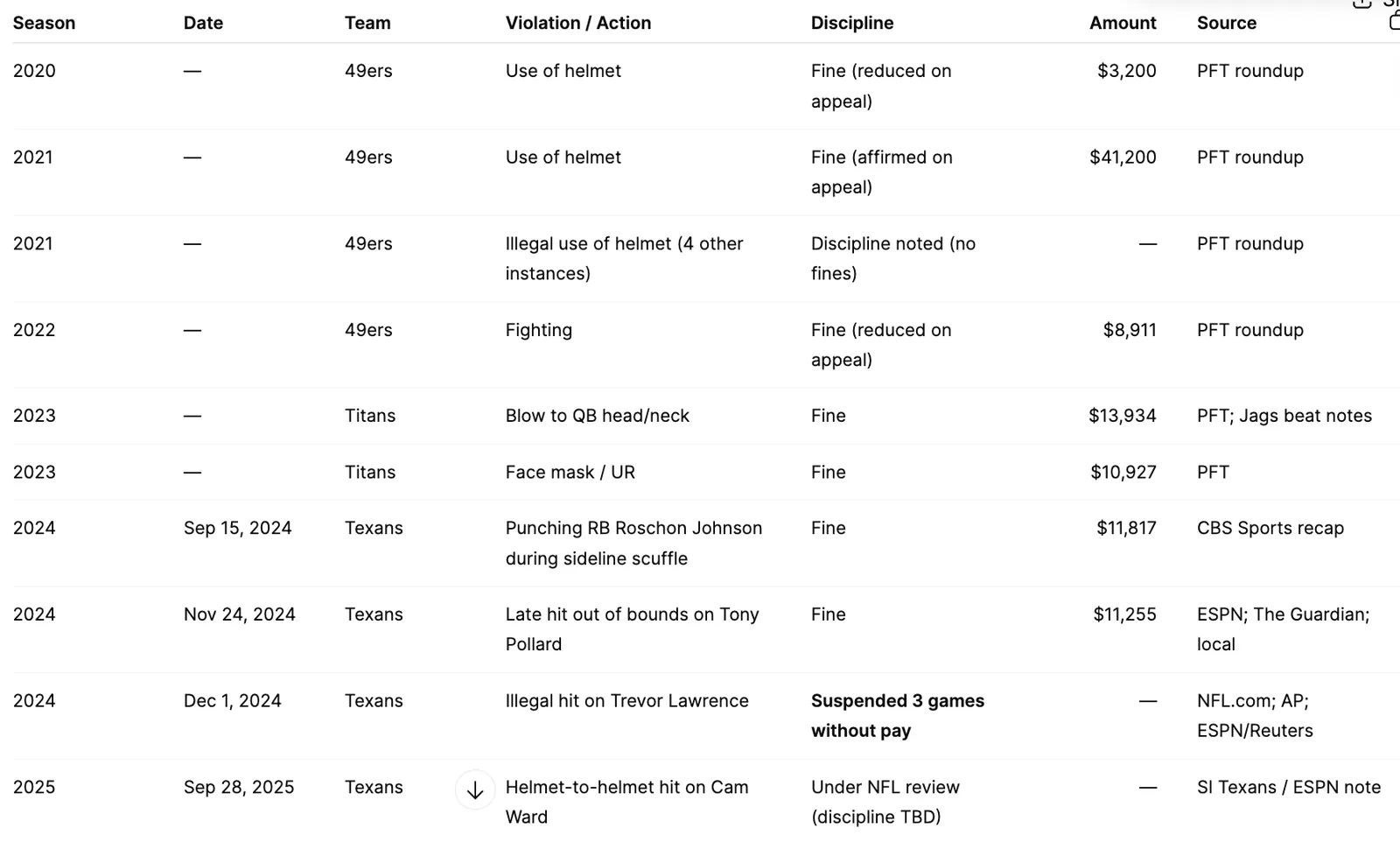Click the scroll-to-bottom down arrow button
Viewport: 1400px width, 842px height.
click(x=475, y=790)
